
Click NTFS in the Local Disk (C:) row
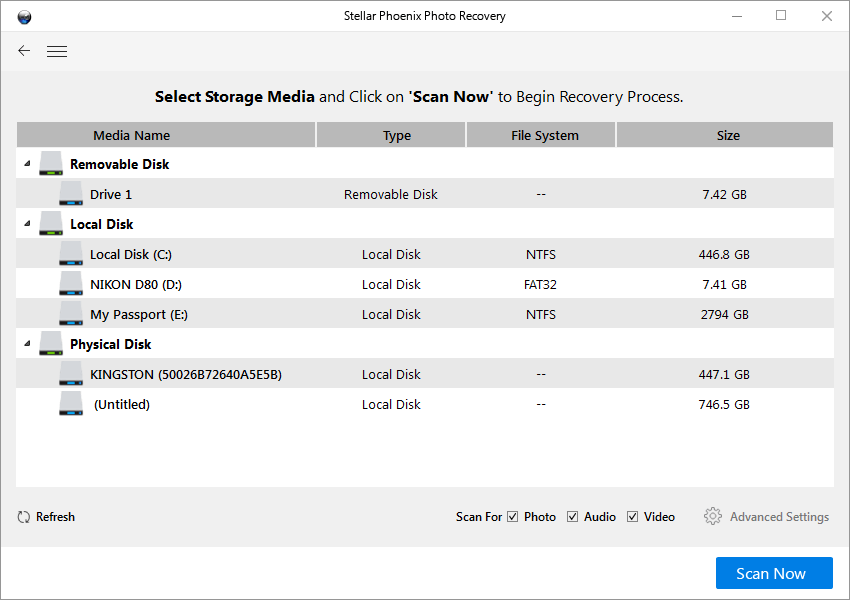tap(541, 255)
